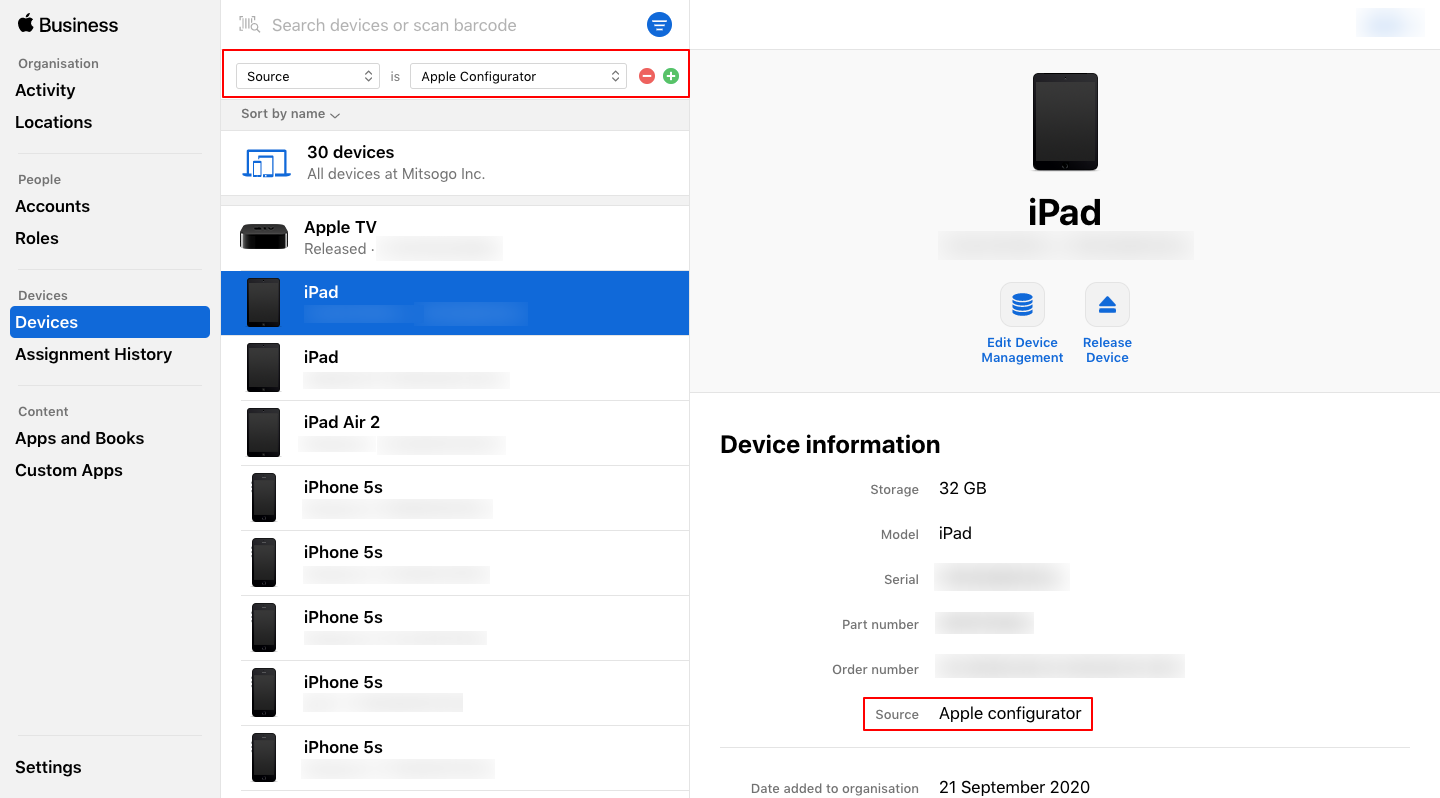Viewport: 1440px width, 798px height.
Task: Click the large iPad title in details
Action: point(1065,212)
